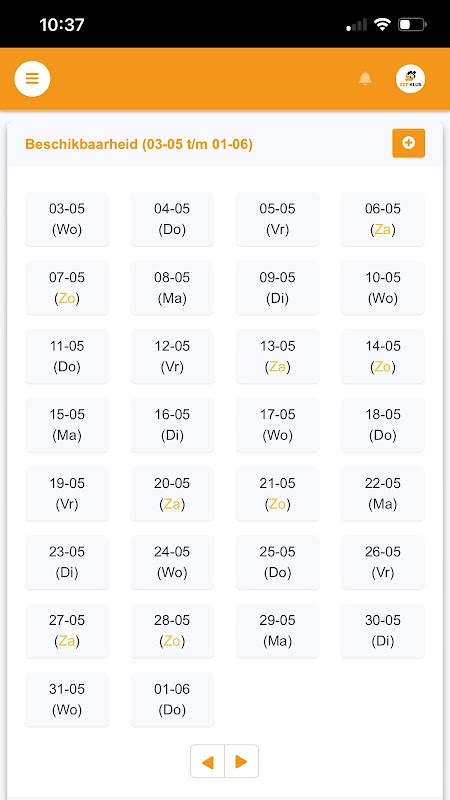This screenshot has height=800, width=450.
Task: Open notifications via the bell icon
Action: click(365, 79)
